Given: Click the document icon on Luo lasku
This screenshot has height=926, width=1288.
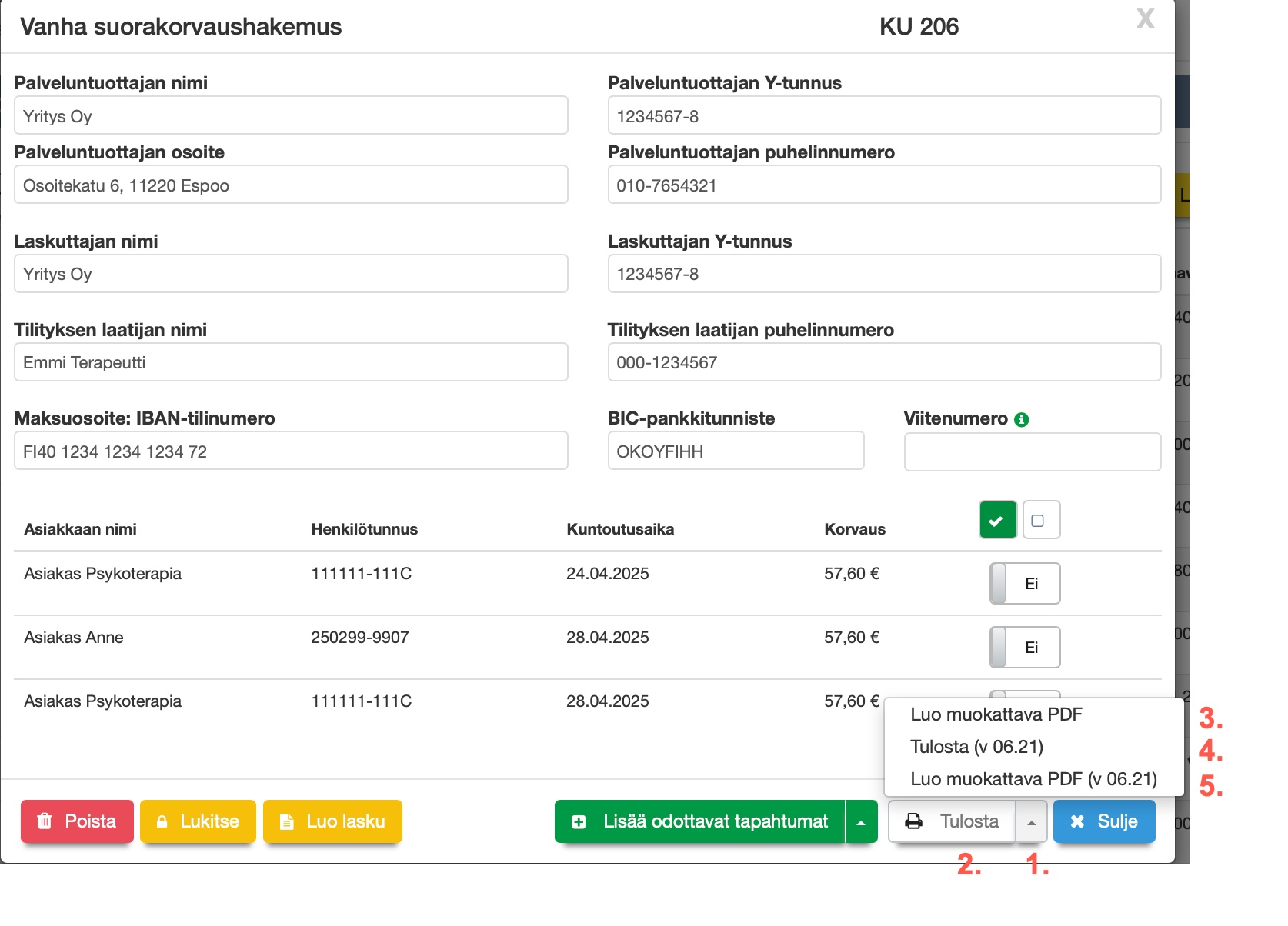Looking at the screenshot, I should (x=286, y=821).
